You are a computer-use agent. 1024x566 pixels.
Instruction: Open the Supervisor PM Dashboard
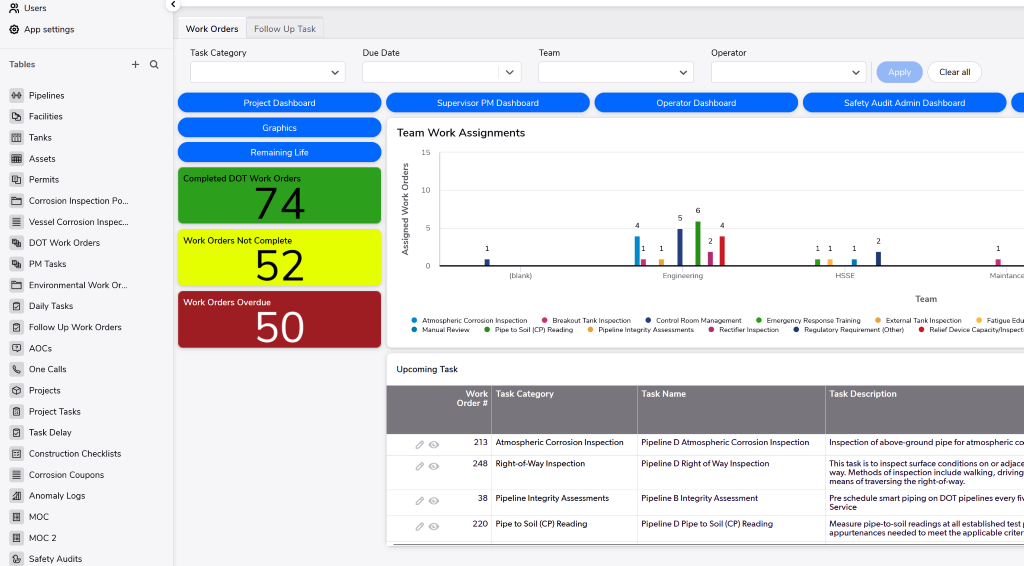click(488, 103)
